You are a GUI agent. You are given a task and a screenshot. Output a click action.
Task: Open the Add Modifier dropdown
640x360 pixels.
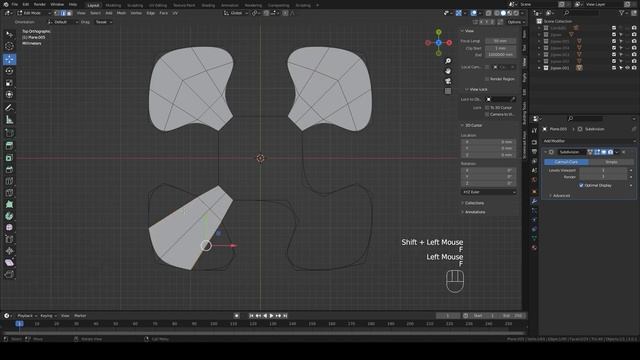[x=589, y=141]
